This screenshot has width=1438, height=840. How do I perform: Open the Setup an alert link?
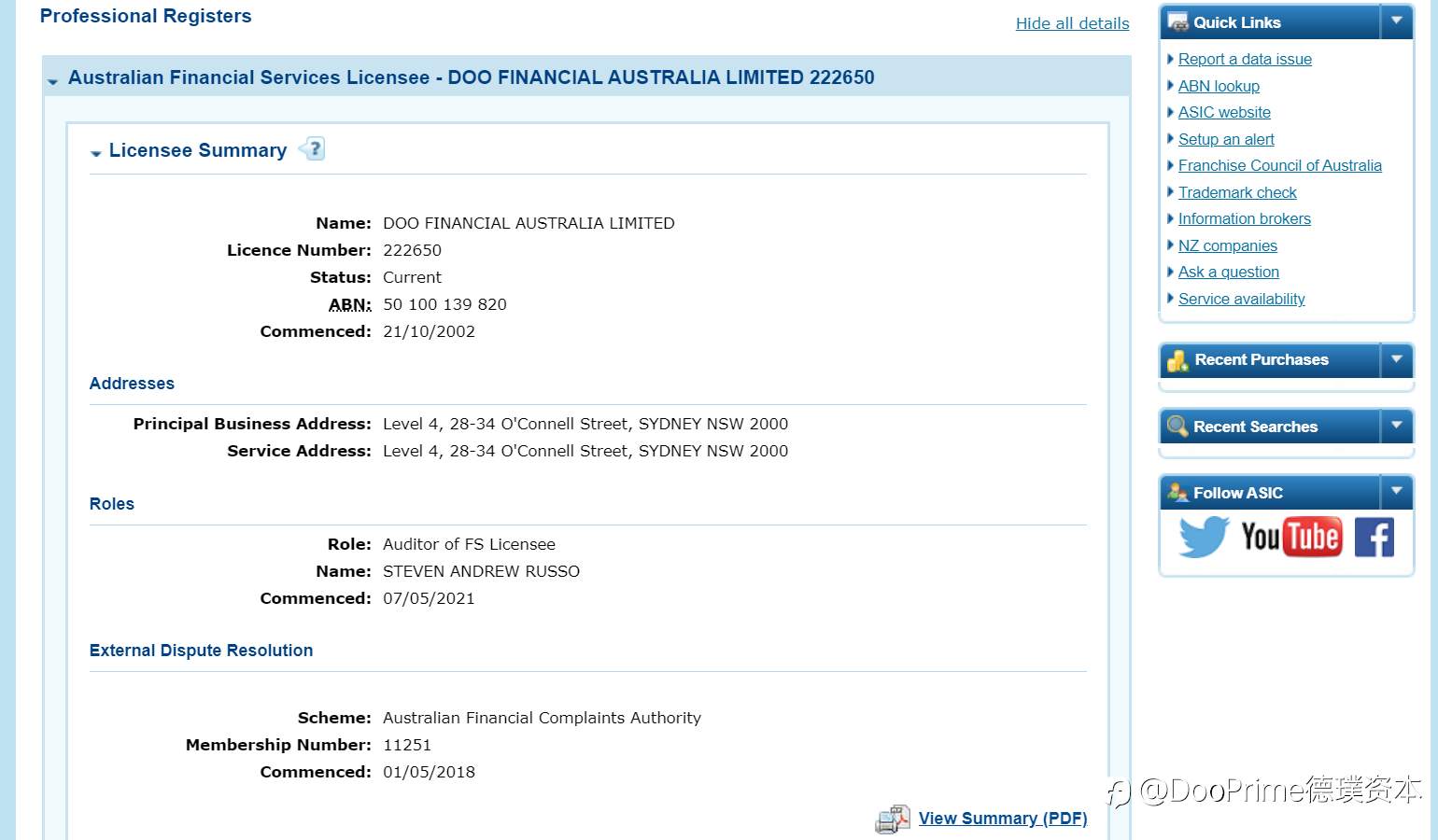tap(1226, 139)
